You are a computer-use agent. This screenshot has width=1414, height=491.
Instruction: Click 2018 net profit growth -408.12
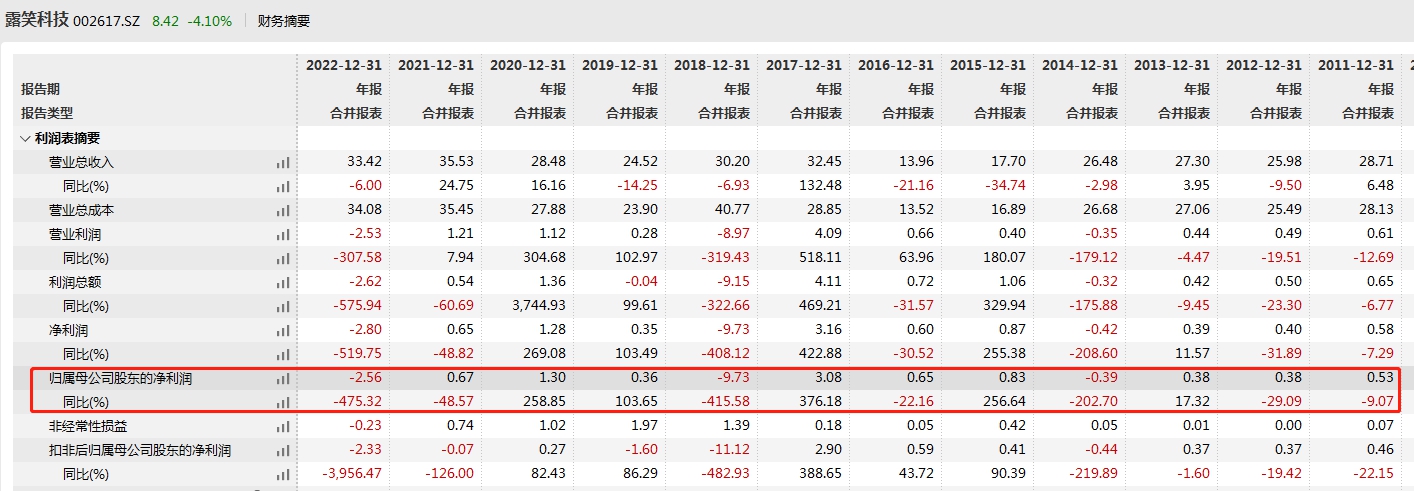point(728,354)
